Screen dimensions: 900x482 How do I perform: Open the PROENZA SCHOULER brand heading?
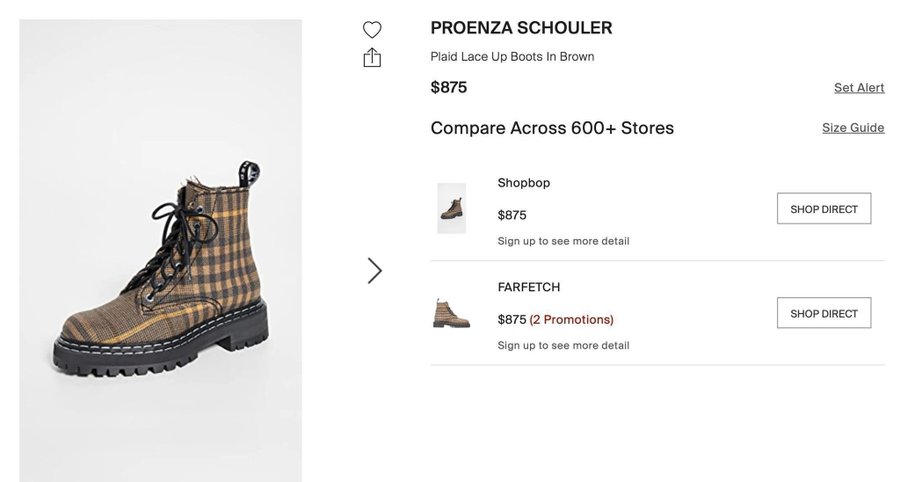(x=521, y=28)
